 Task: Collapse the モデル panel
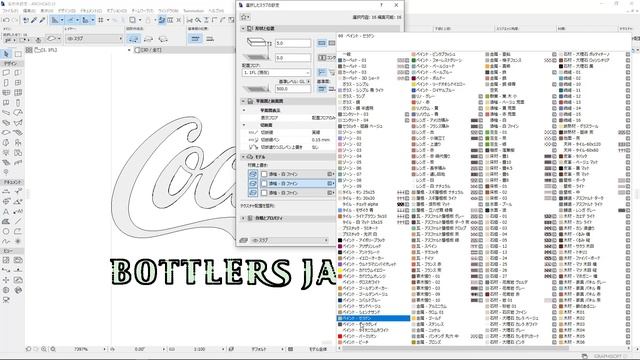click(244, 157)
